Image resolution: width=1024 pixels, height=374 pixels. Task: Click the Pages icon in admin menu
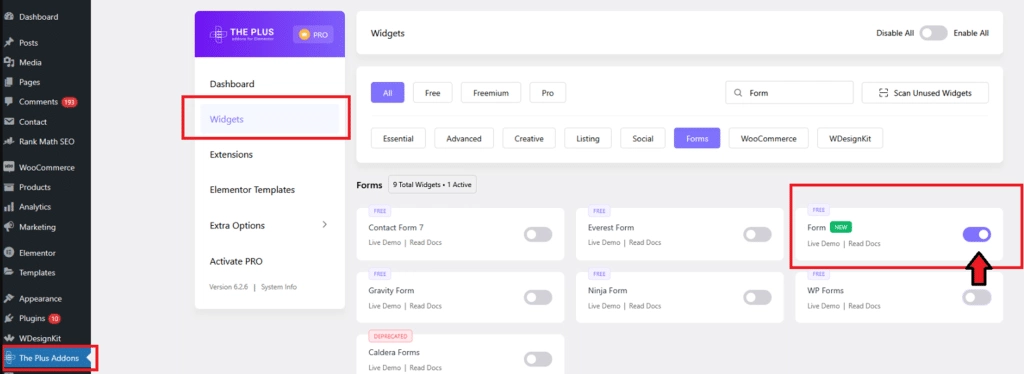(9, 82)
